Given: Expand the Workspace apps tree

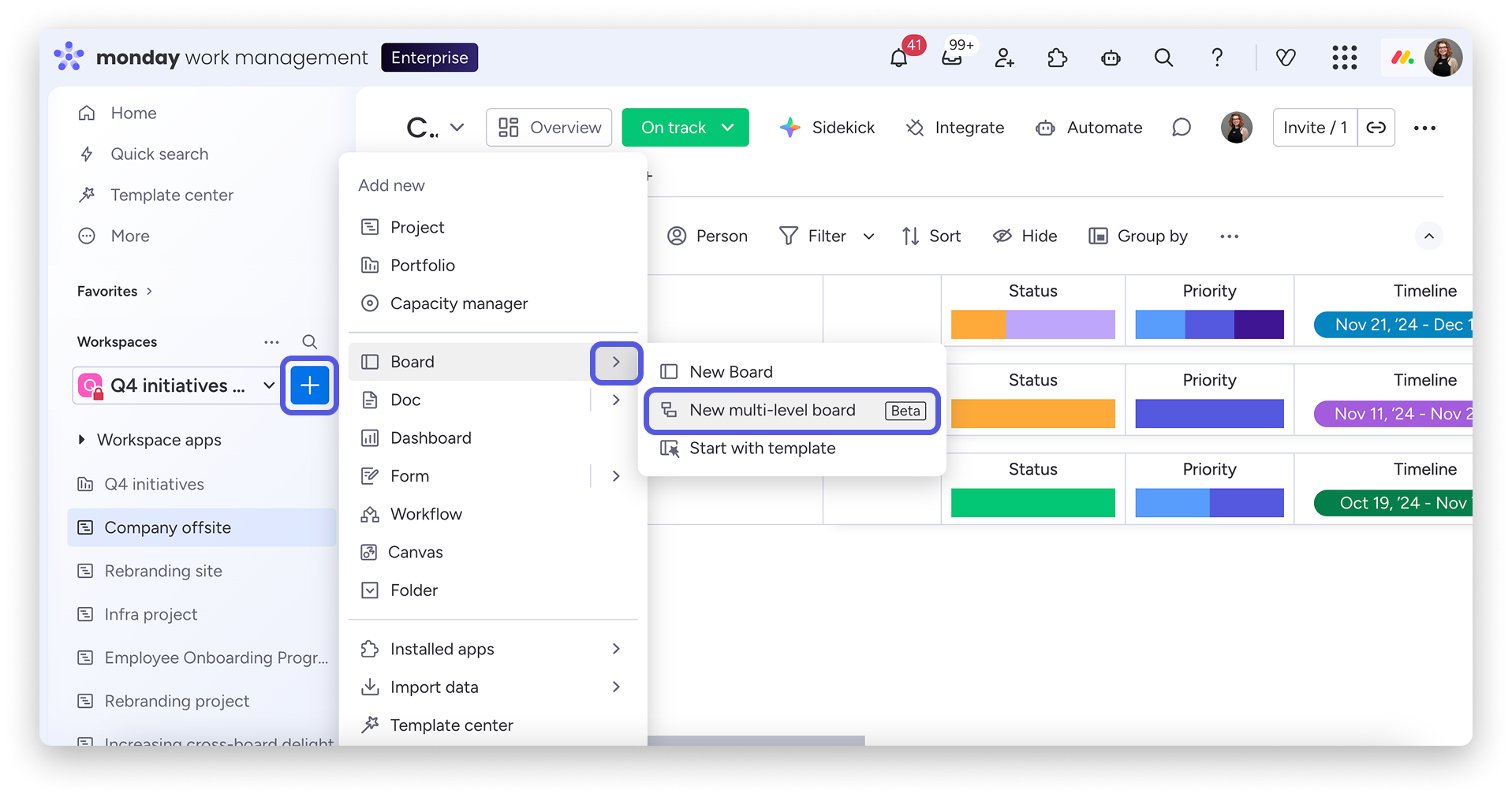Looking at the screenshot, I should [81, 440].
